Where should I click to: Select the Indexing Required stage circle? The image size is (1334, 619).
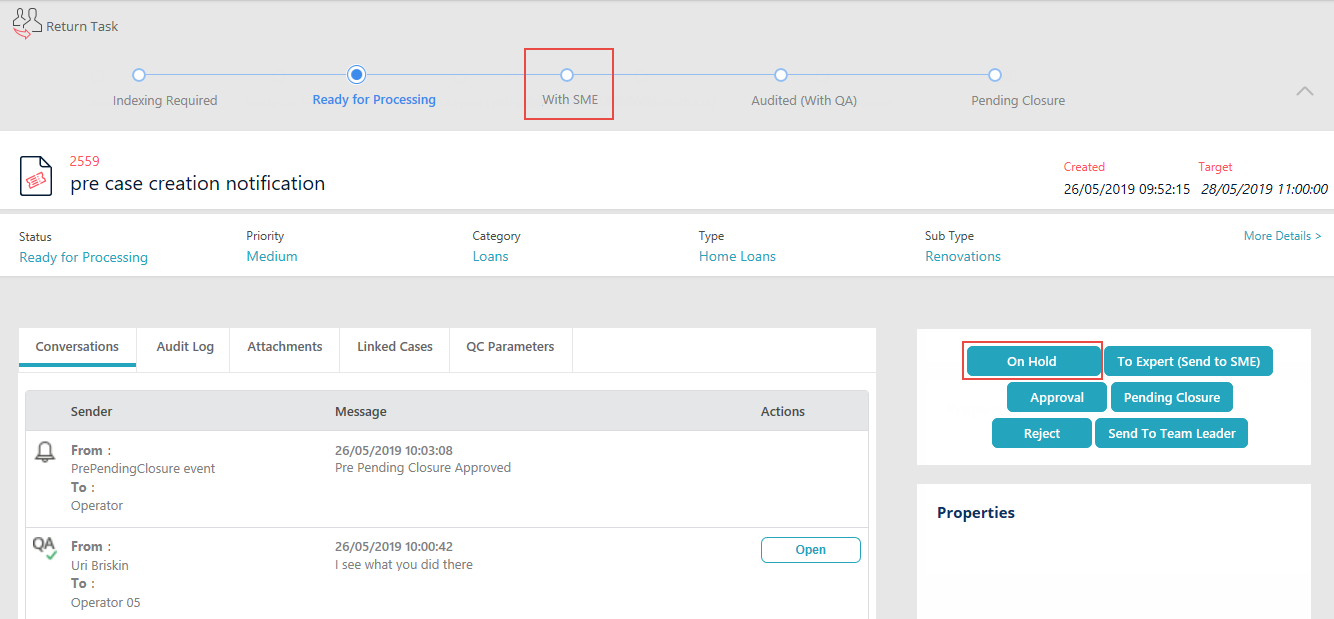(139, 75)
